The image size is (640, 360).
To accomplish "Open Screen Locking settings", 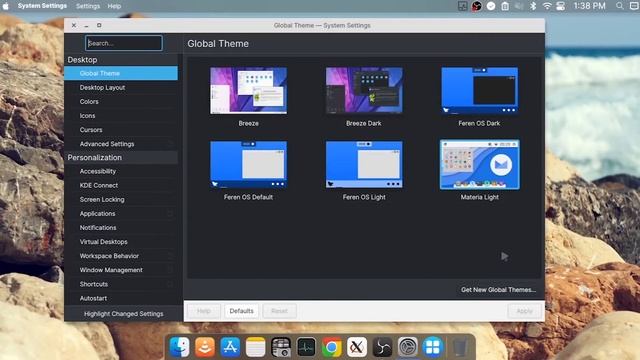I will [x=121, y=199].
